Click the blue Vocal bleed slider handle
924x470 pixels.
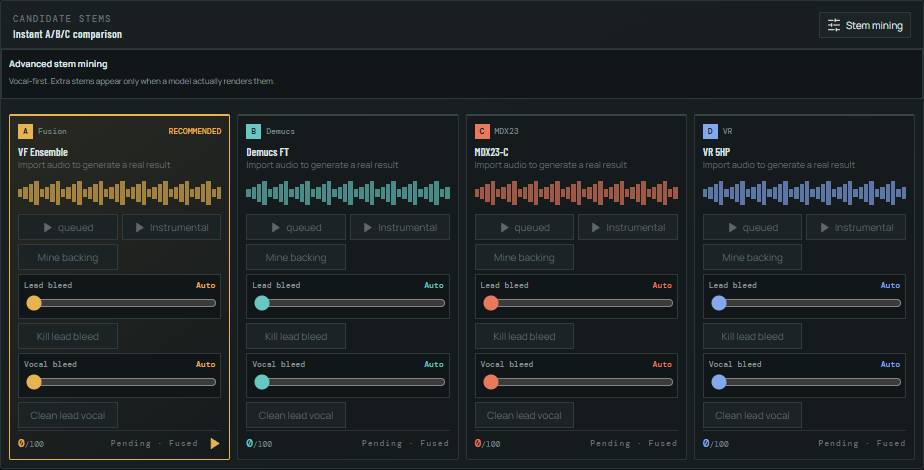click(x=718, y=382)
